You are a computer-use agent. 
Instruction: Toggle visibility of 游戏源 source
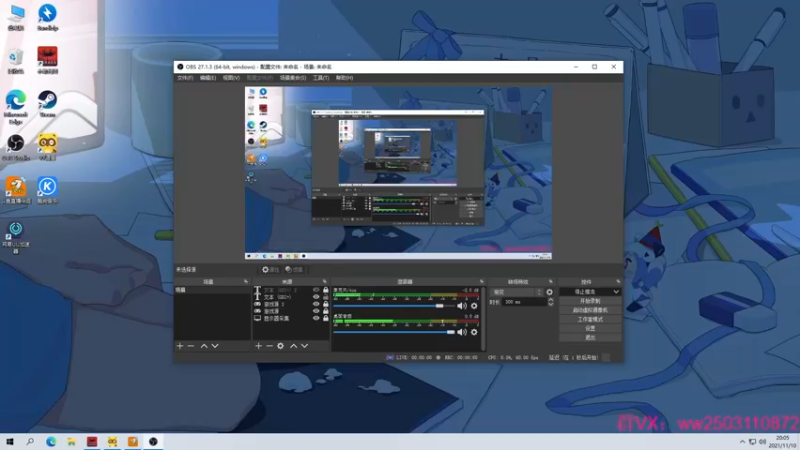(x=316, y=311)
